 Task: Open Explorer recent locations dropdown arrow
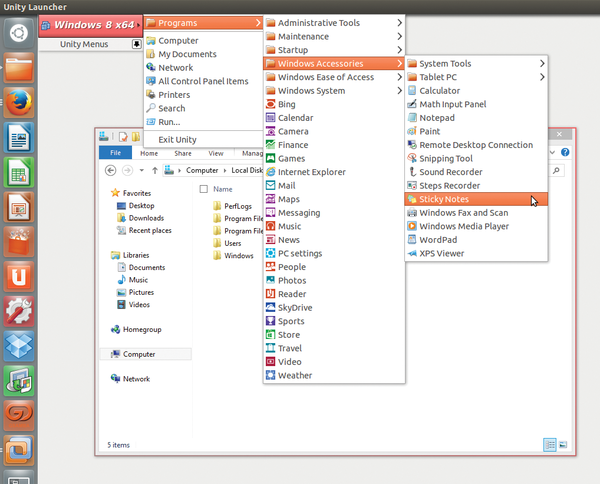pyautogui.click(x=142, y=170)
